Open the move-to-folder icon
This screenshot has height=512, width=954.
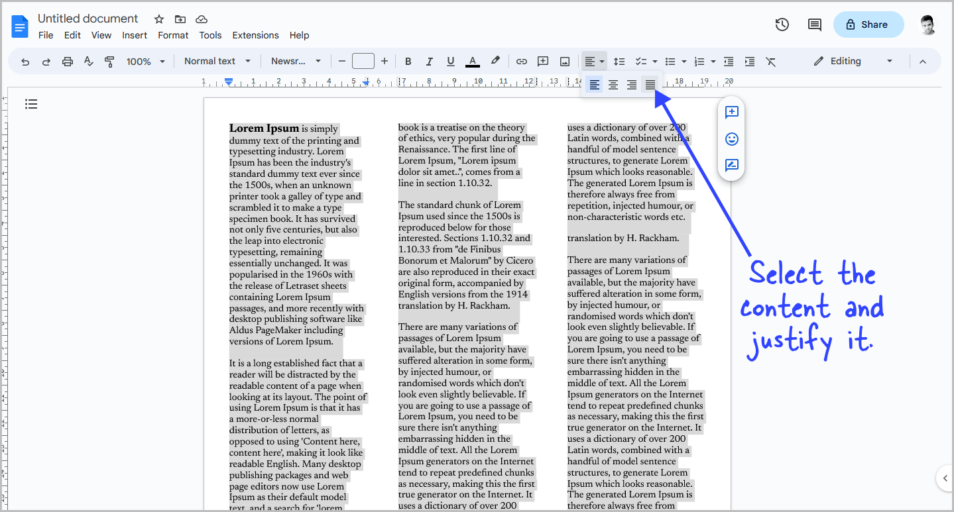(x=180, y=19)
